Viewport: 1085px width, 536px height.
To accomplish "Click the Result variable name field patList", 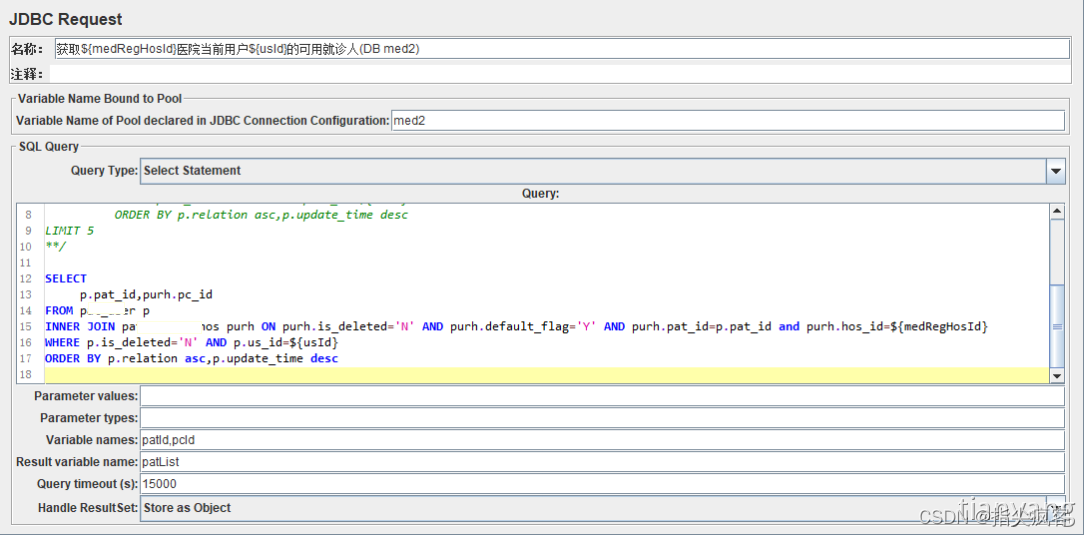I will tap(602, 461).
